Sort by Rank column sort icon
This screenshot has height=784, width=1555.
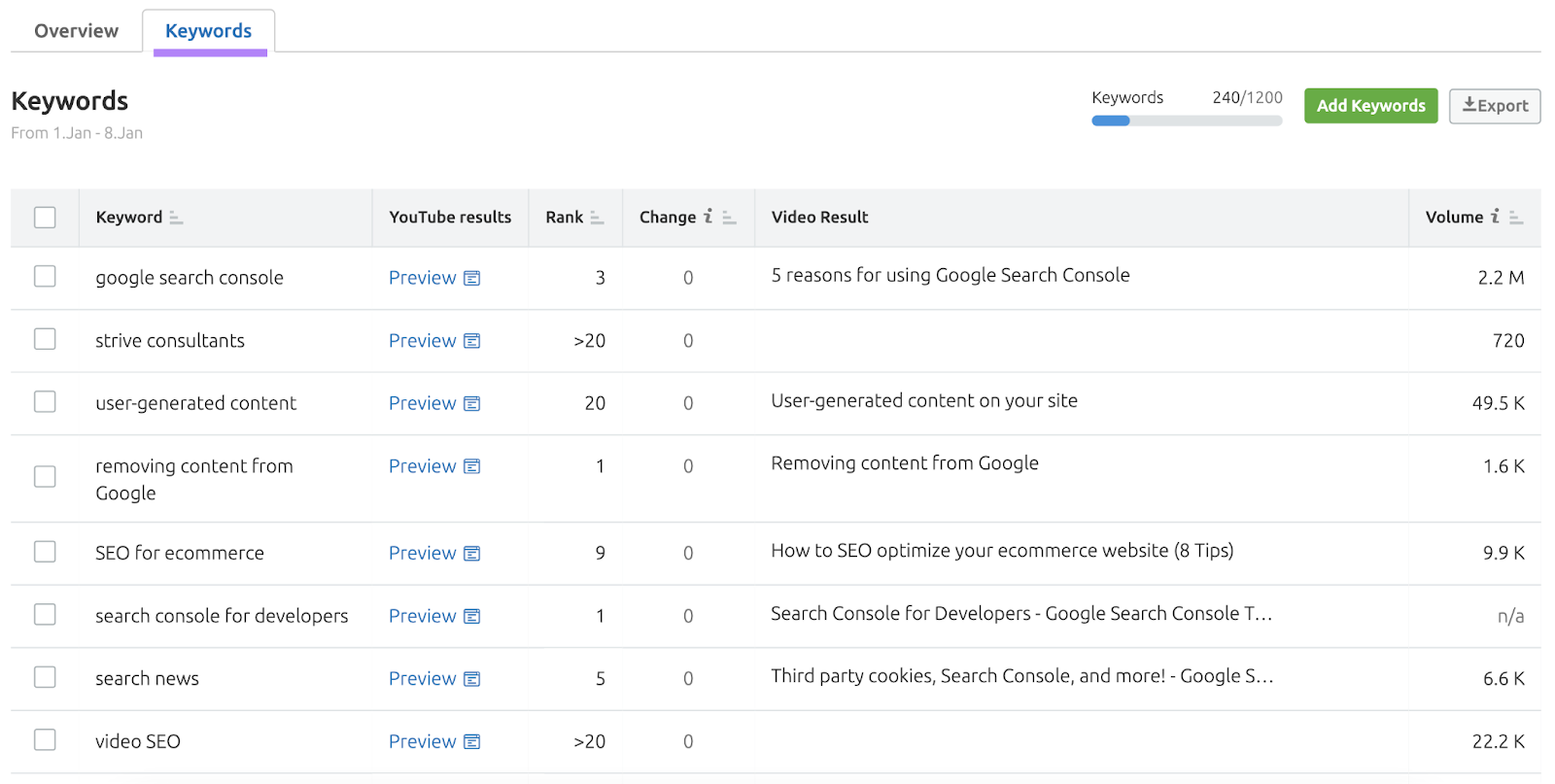pyautogui.click(x=597, y=218)
